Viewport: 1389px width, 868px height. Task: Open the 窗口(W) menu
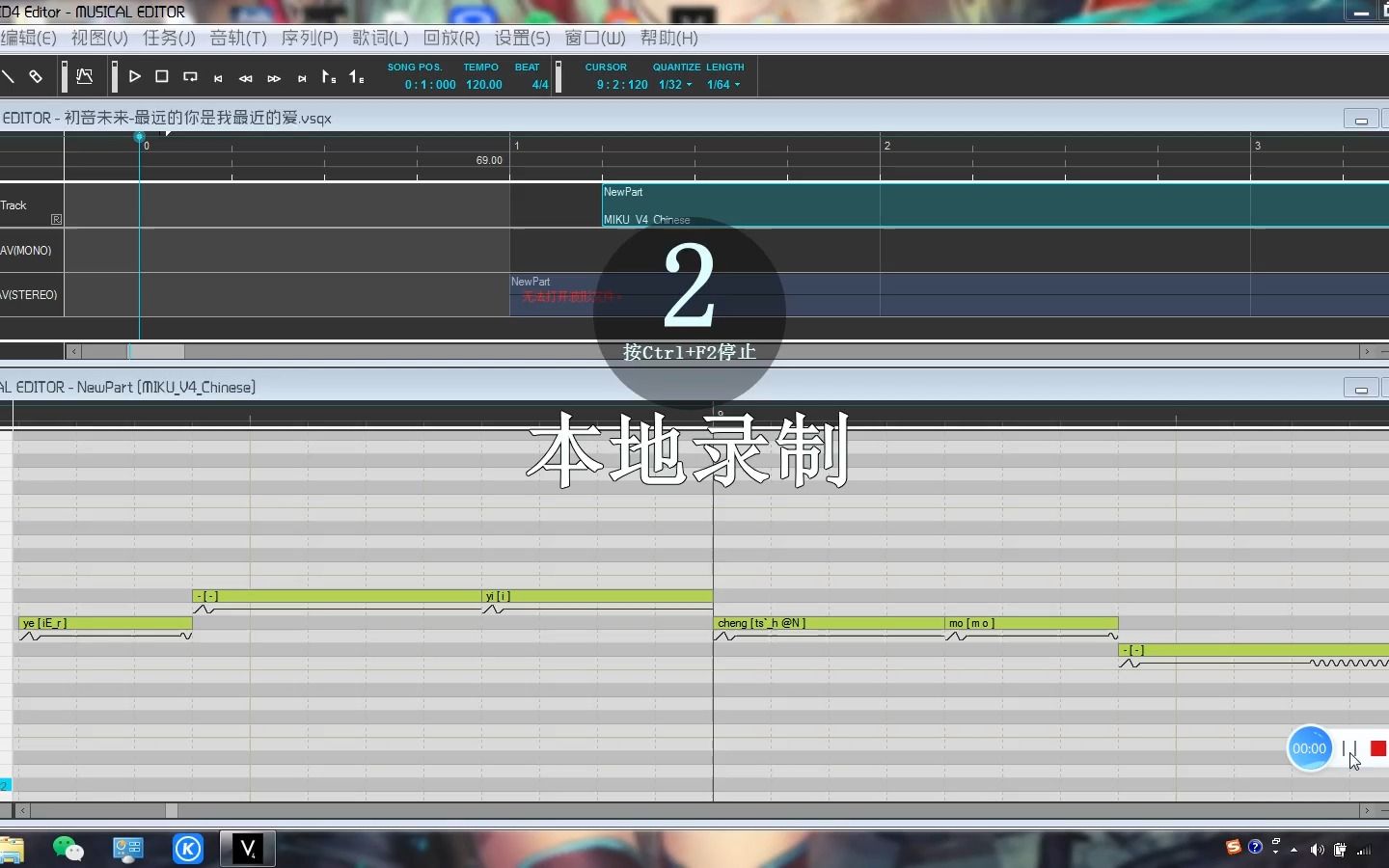point(594,38)
